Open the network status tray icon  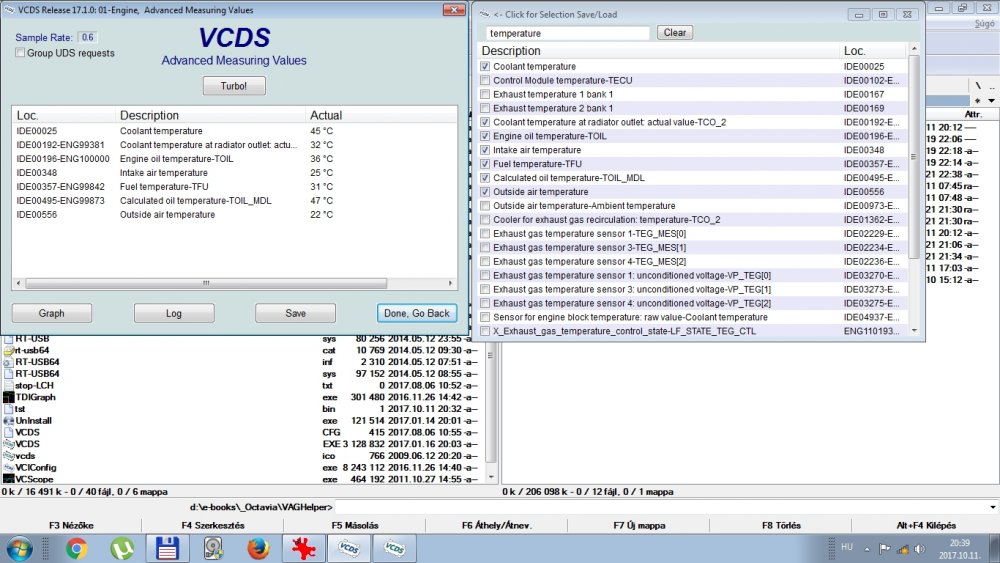[x=902, y=548]
